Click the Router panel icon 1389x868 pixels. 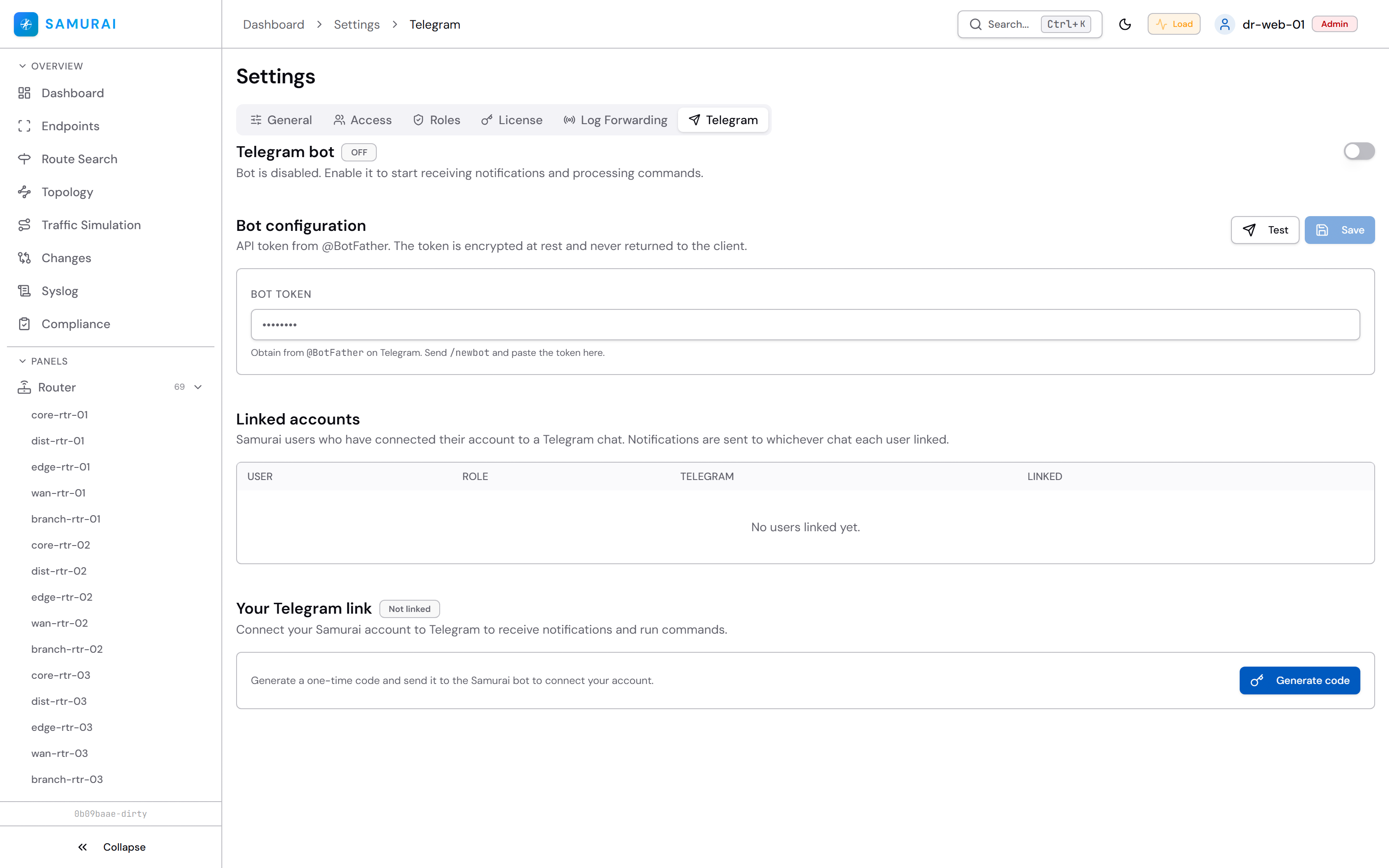[x=24, y=388]
